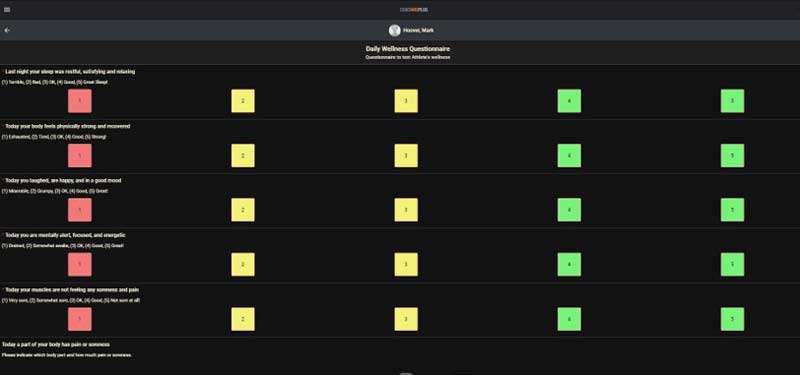Rate mood as 3 (OK)
This screenshot has height=375, width=800.
[x=406, y=210]
